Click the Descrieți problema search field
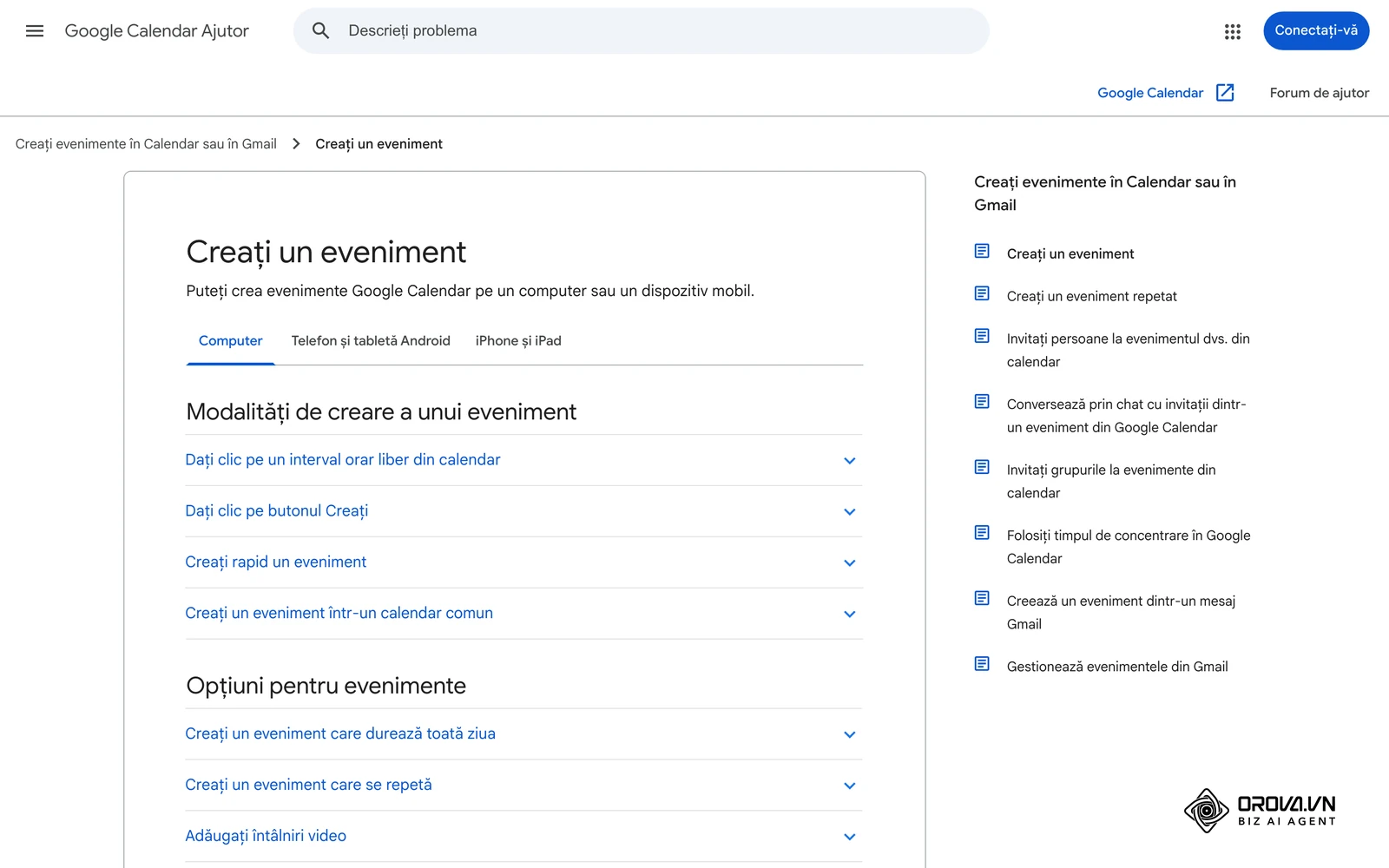 pos(642,31)
